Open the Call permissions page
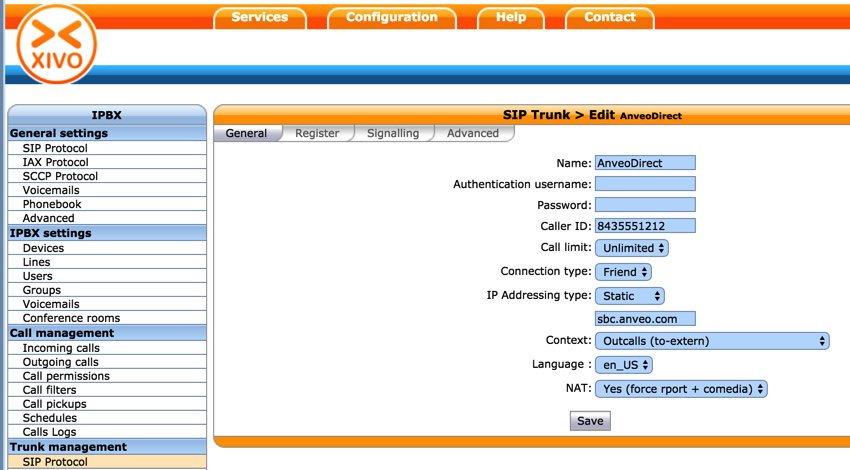The width and height of the screenshot is (850, 470). pos(107,376)
